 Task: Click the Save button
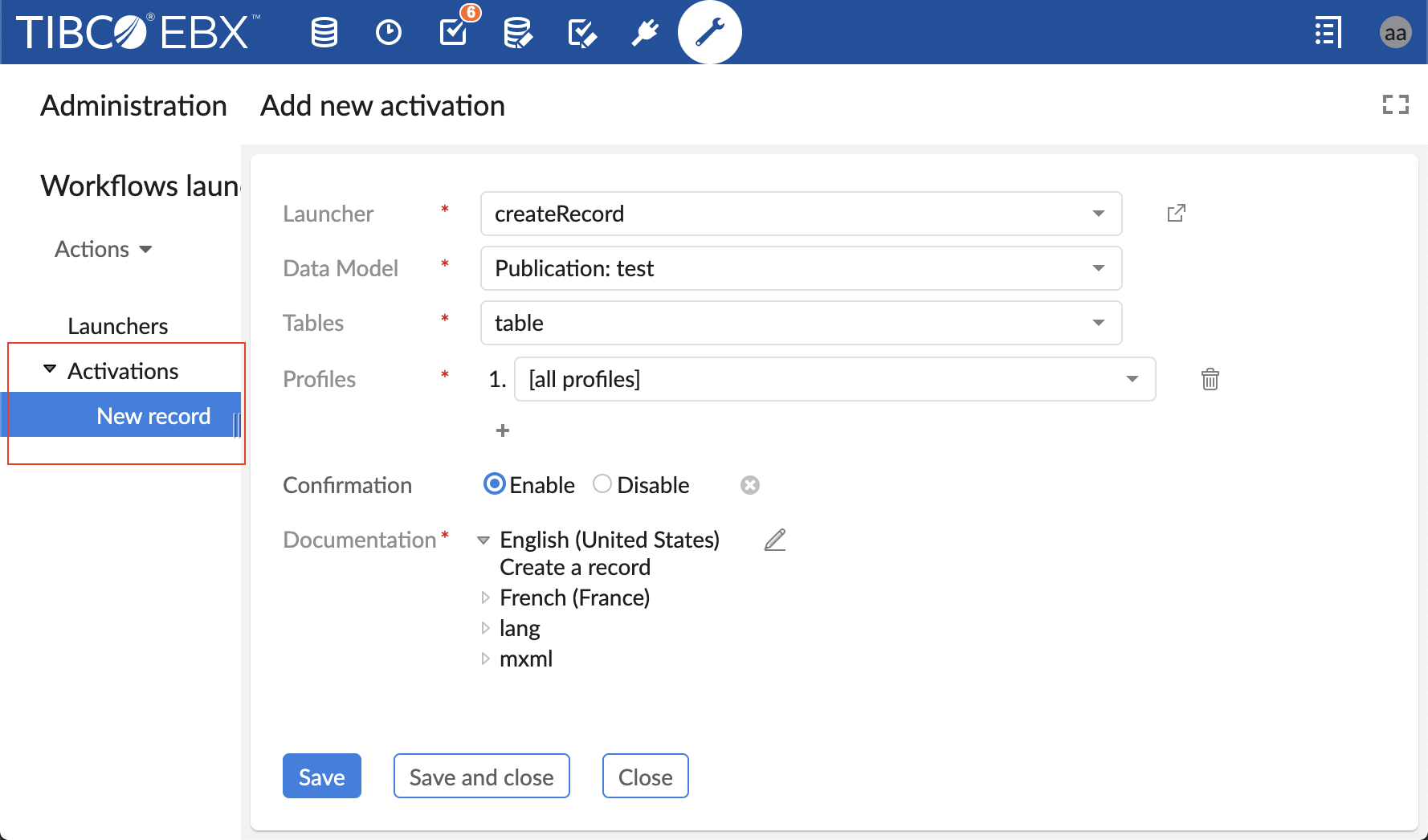[x=321, y=777]
